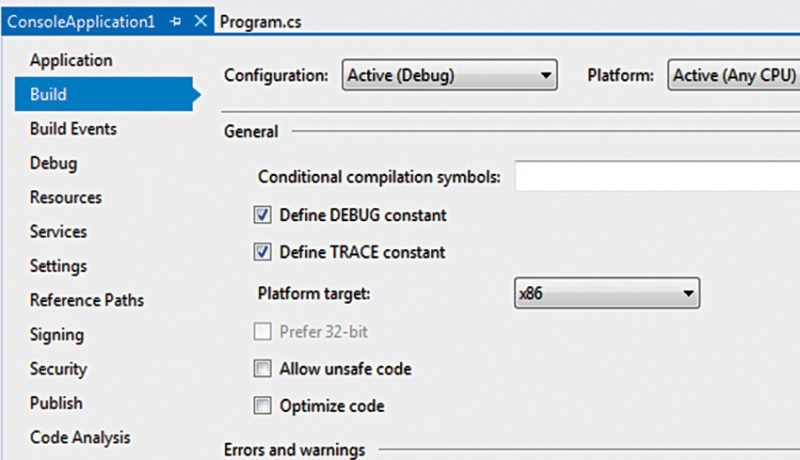Screen dimensions: 800x460
Task: Select the Build Events page
Action: 73,129
